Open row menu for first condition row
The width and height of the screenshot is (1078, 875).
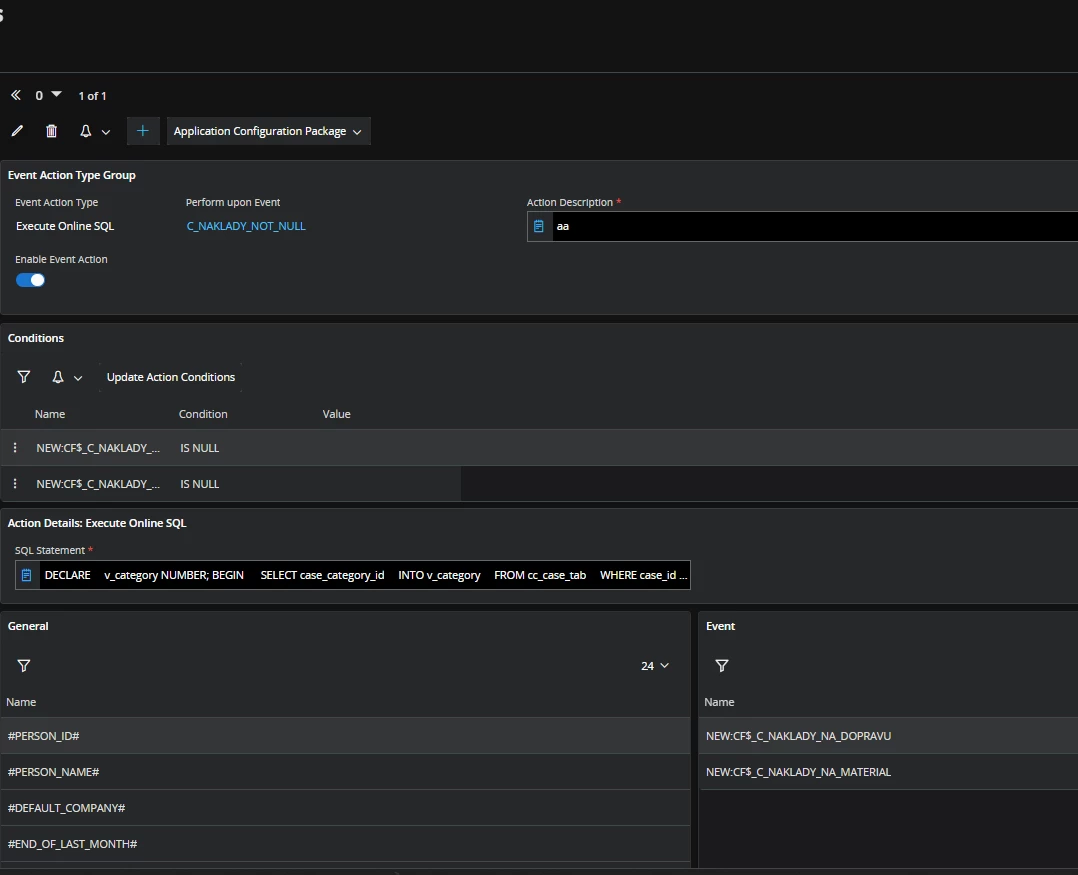15,448
